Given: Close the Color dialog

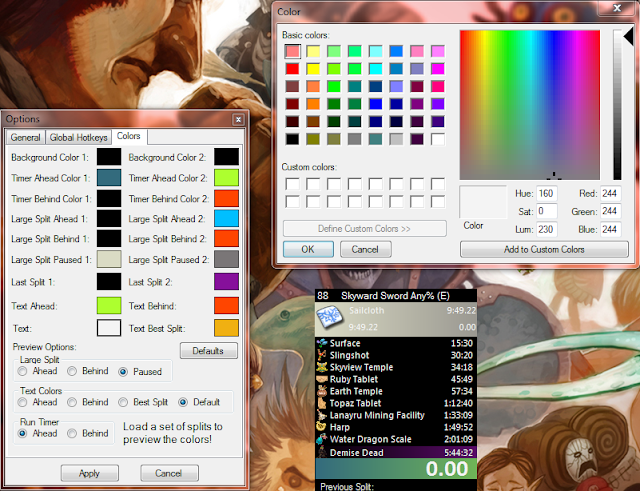Looking at the screenshot, I should click(617, 8).
